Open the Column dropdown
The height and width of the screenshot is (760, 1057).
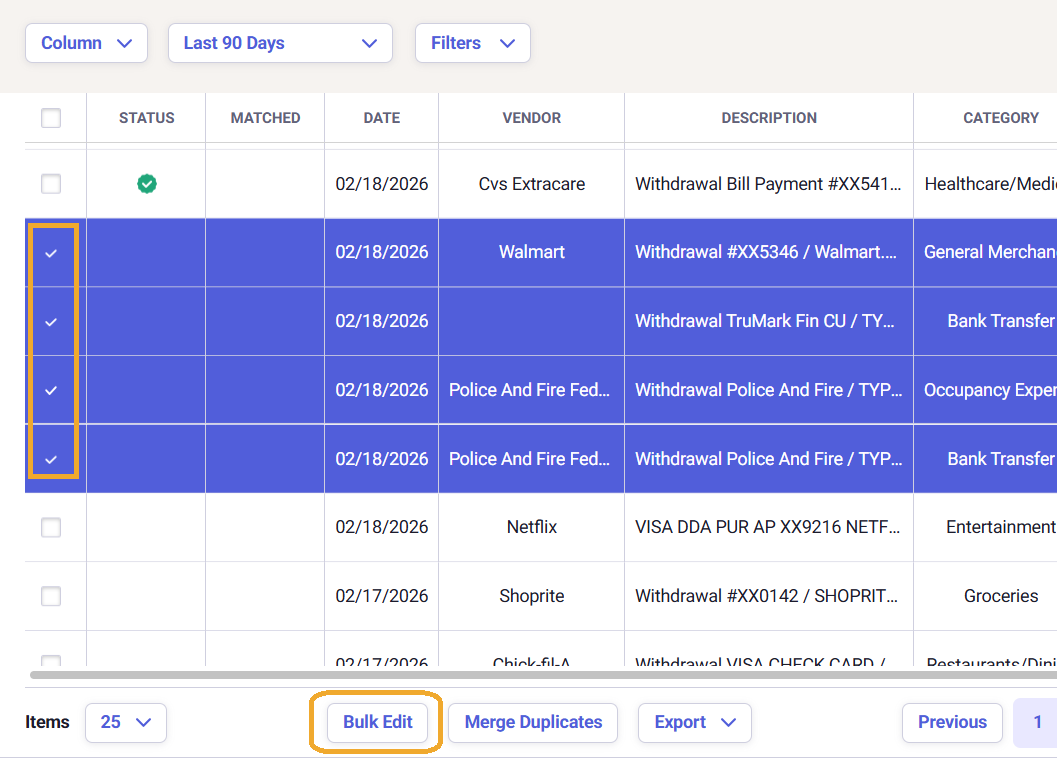86,43
